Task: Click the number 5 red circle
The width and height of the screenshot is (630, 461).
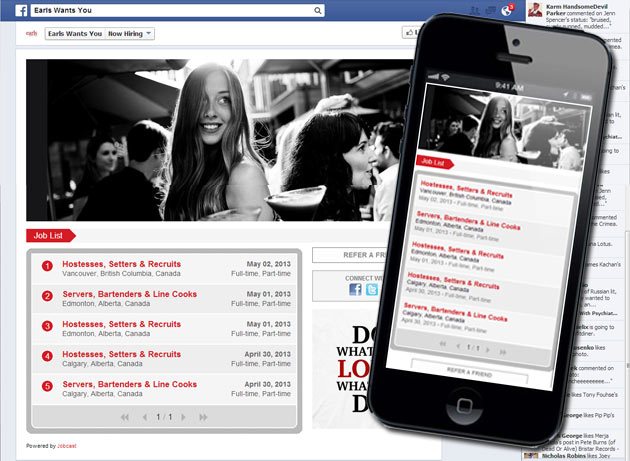Action: 47,386
